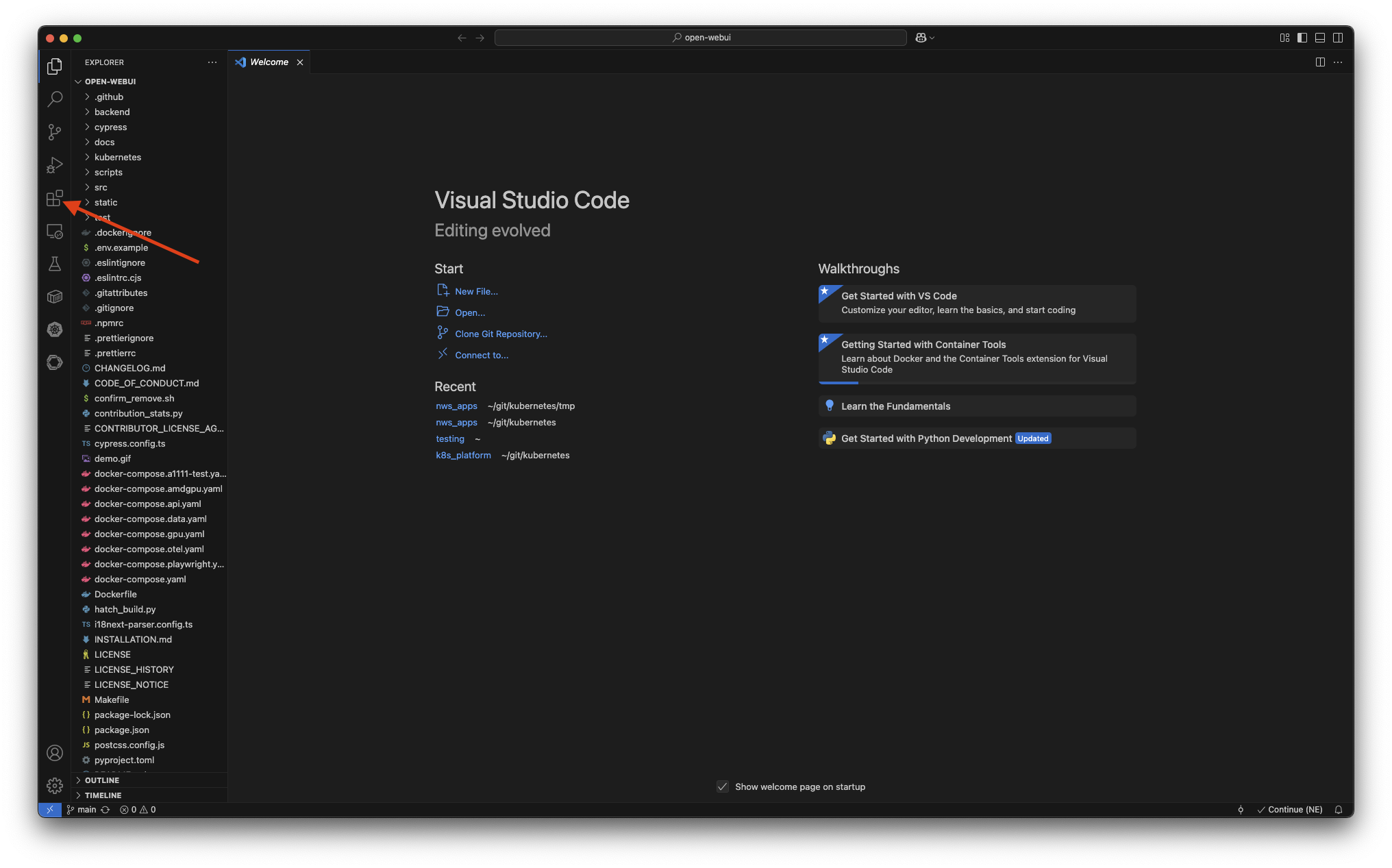Open the Search view in activity bar
This screenshot has height=868, width=1392.
pos(55,99)
